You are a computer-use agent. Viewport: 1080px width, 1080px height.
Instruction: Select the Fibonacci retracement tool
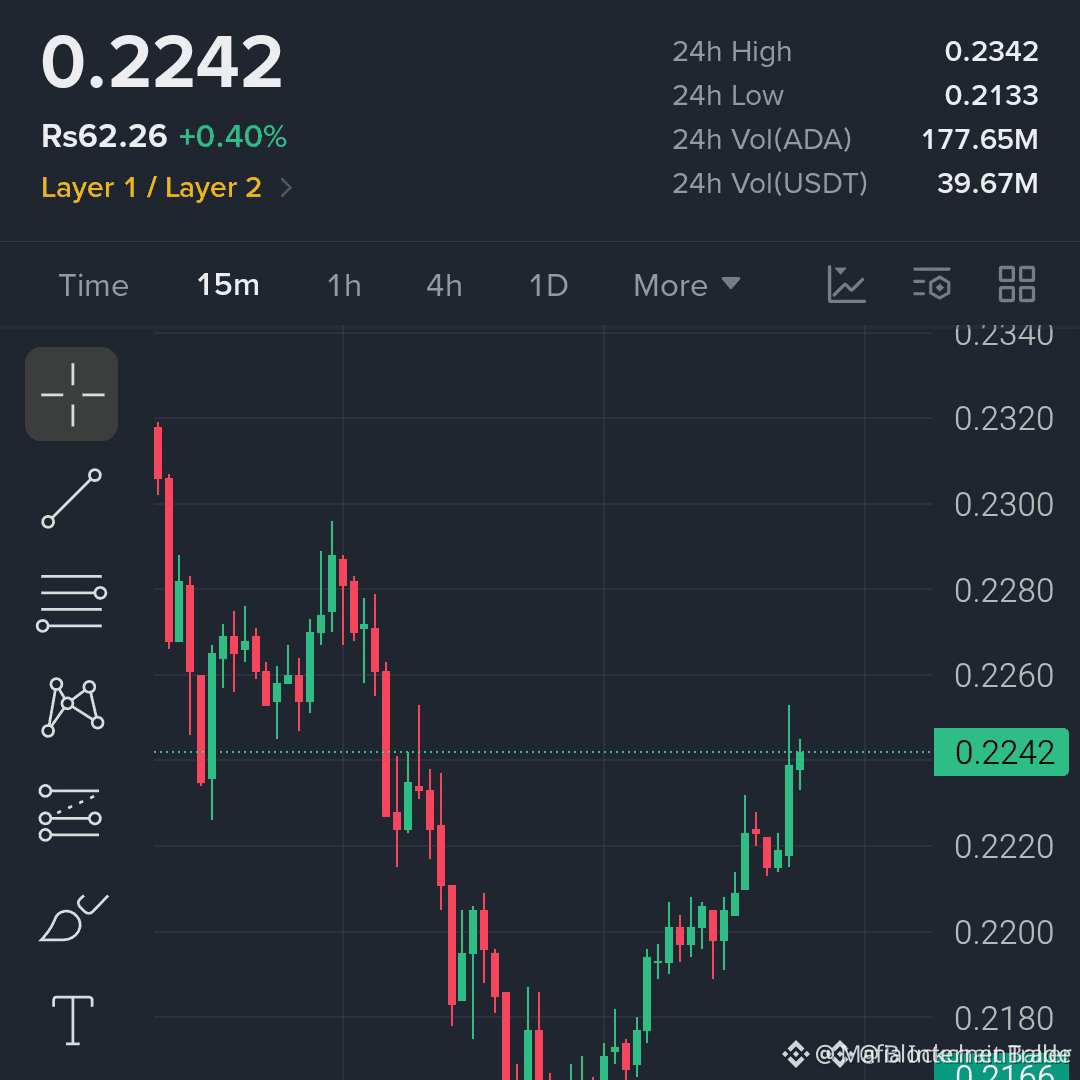tap(70, 813)
